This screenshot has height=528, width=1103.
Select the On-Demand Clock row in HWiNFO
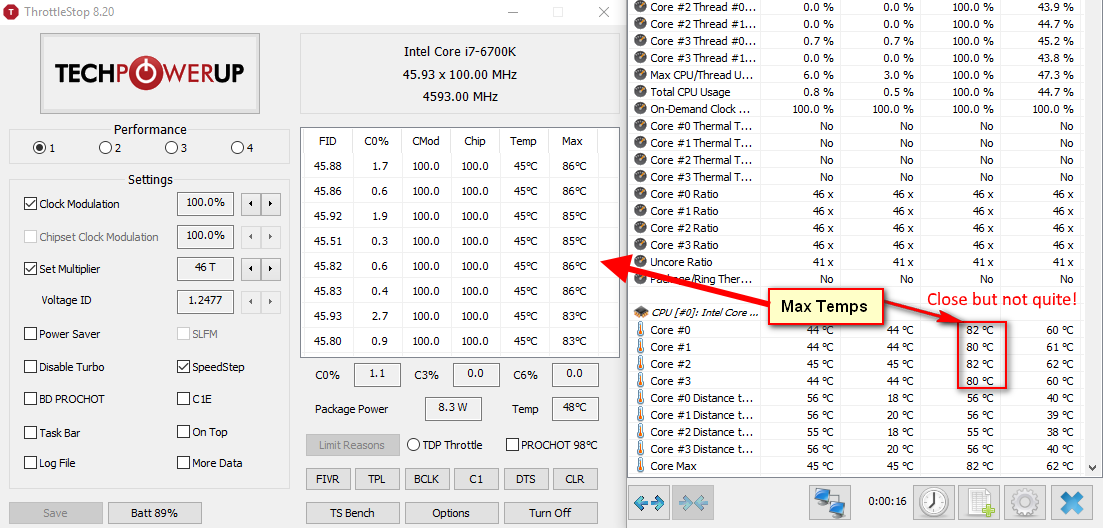[856, 109]
